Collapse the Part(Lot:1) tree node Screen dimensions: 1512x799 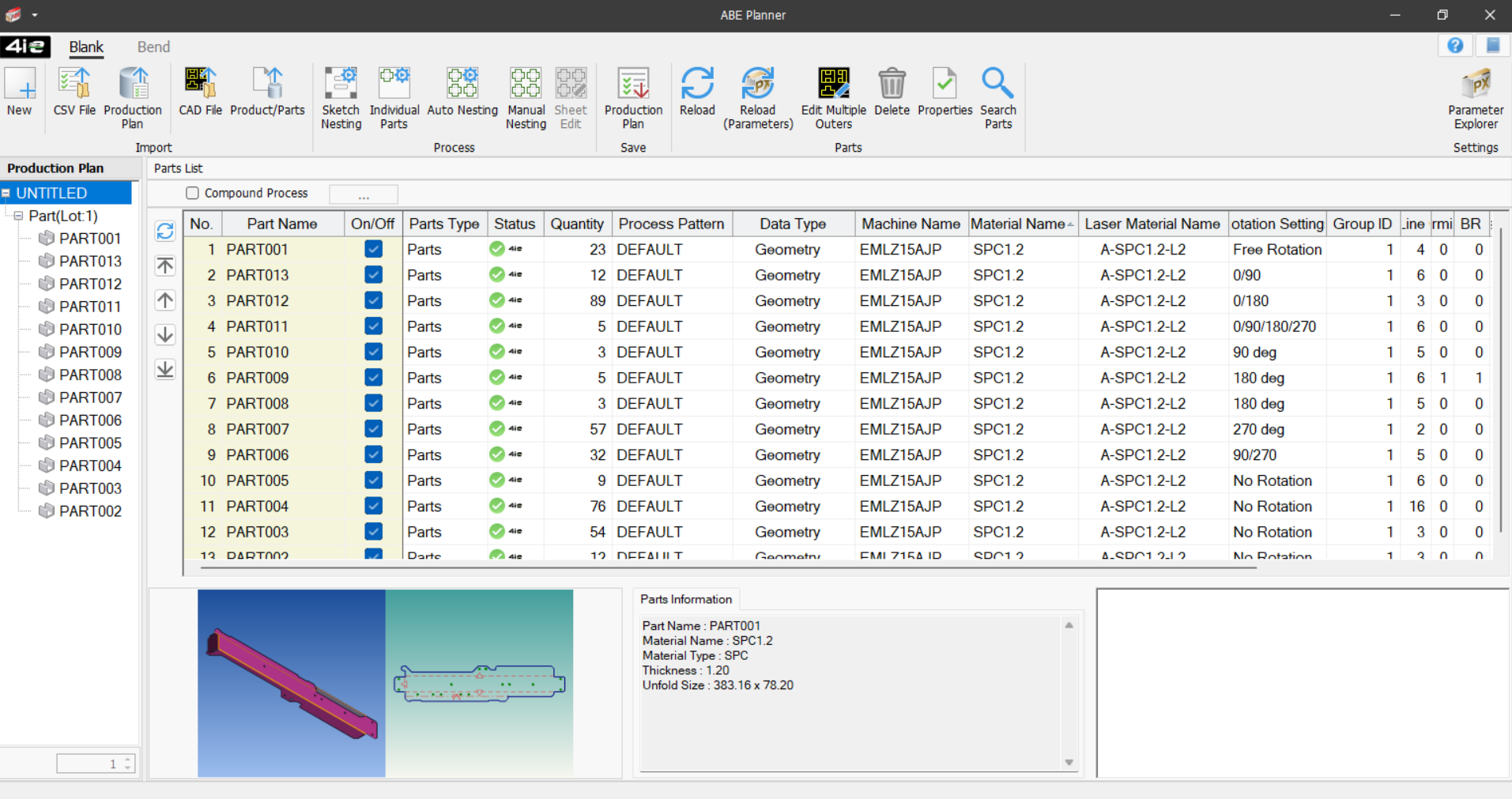point(19,216)
